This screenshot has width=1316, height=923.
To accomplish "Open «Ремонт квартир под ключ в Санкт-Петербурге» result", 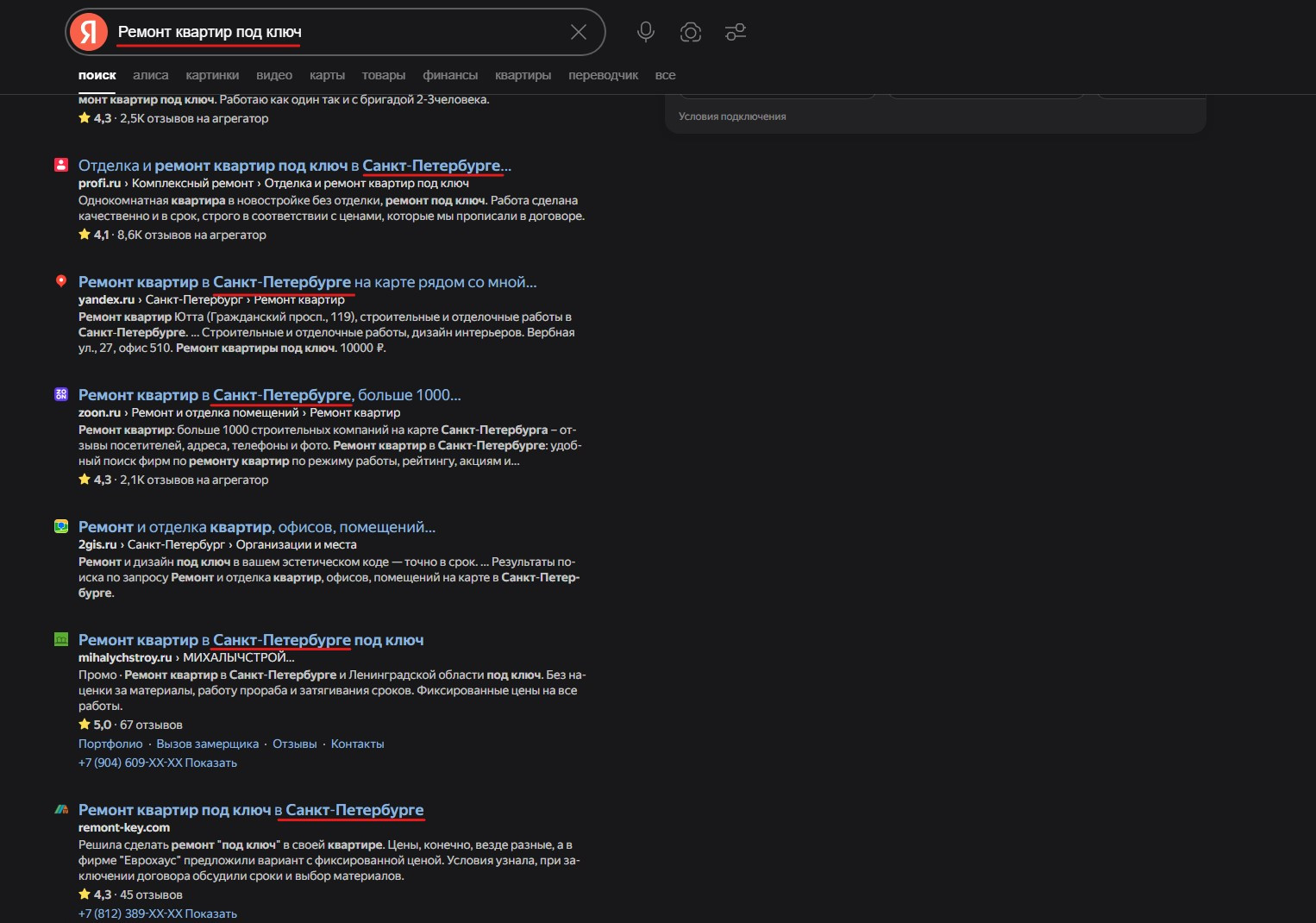I will [x=251, y=810].
